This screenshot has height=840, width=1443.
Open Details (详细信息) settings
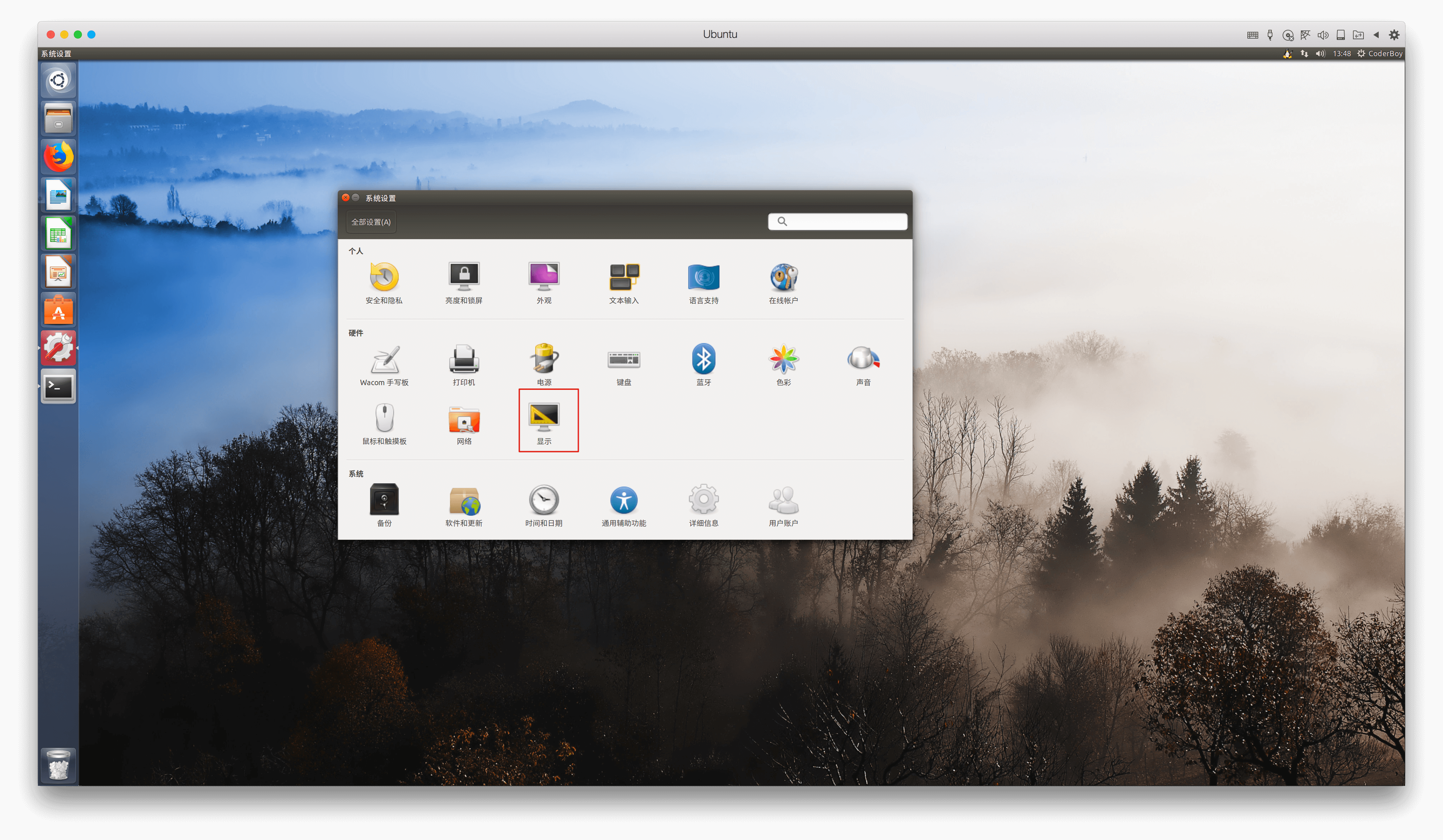pos(703,506)
